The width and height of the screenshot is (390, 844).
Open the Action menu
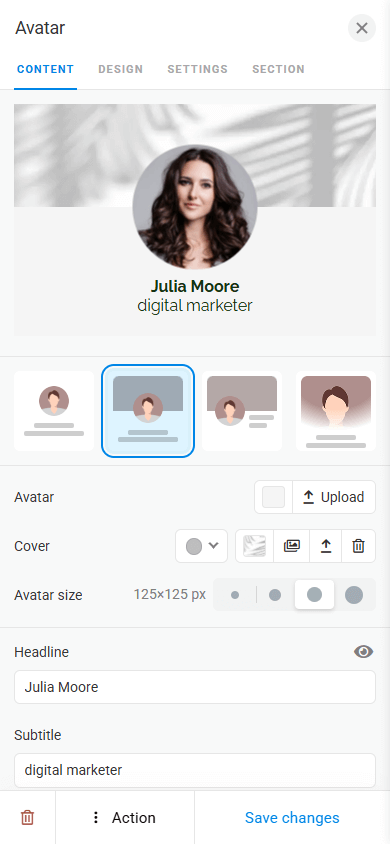click(125, 818)
